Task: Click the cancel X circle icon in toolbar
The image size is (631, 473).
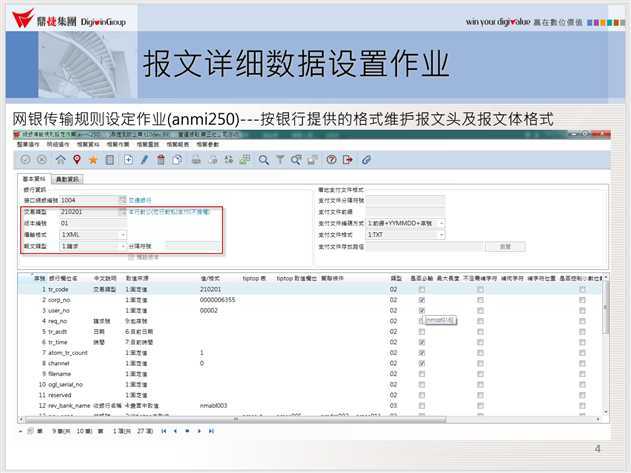Action: click(x=41, y=160)
